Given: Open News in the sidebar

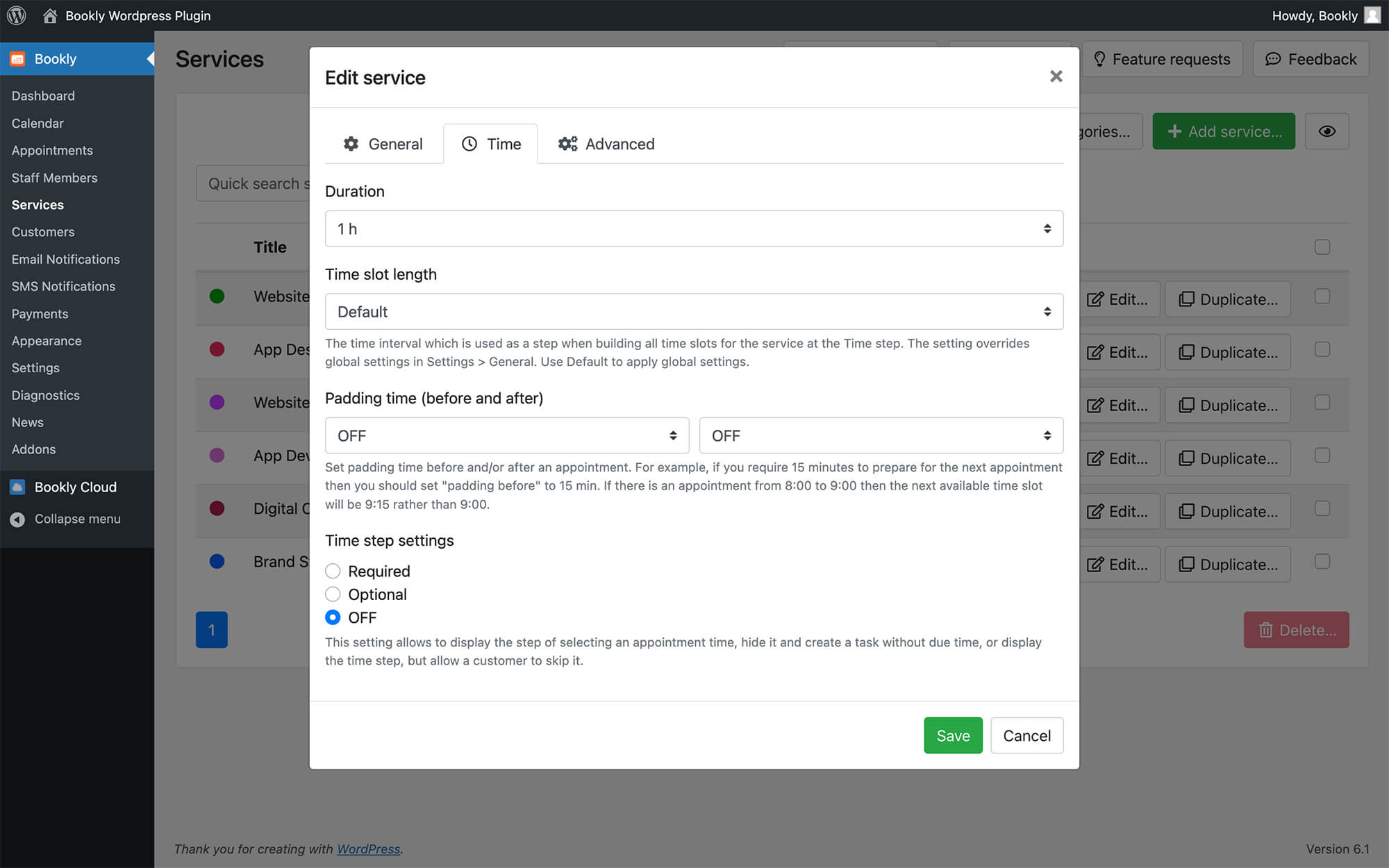Looking at the screenshot, I should (27, 422).
